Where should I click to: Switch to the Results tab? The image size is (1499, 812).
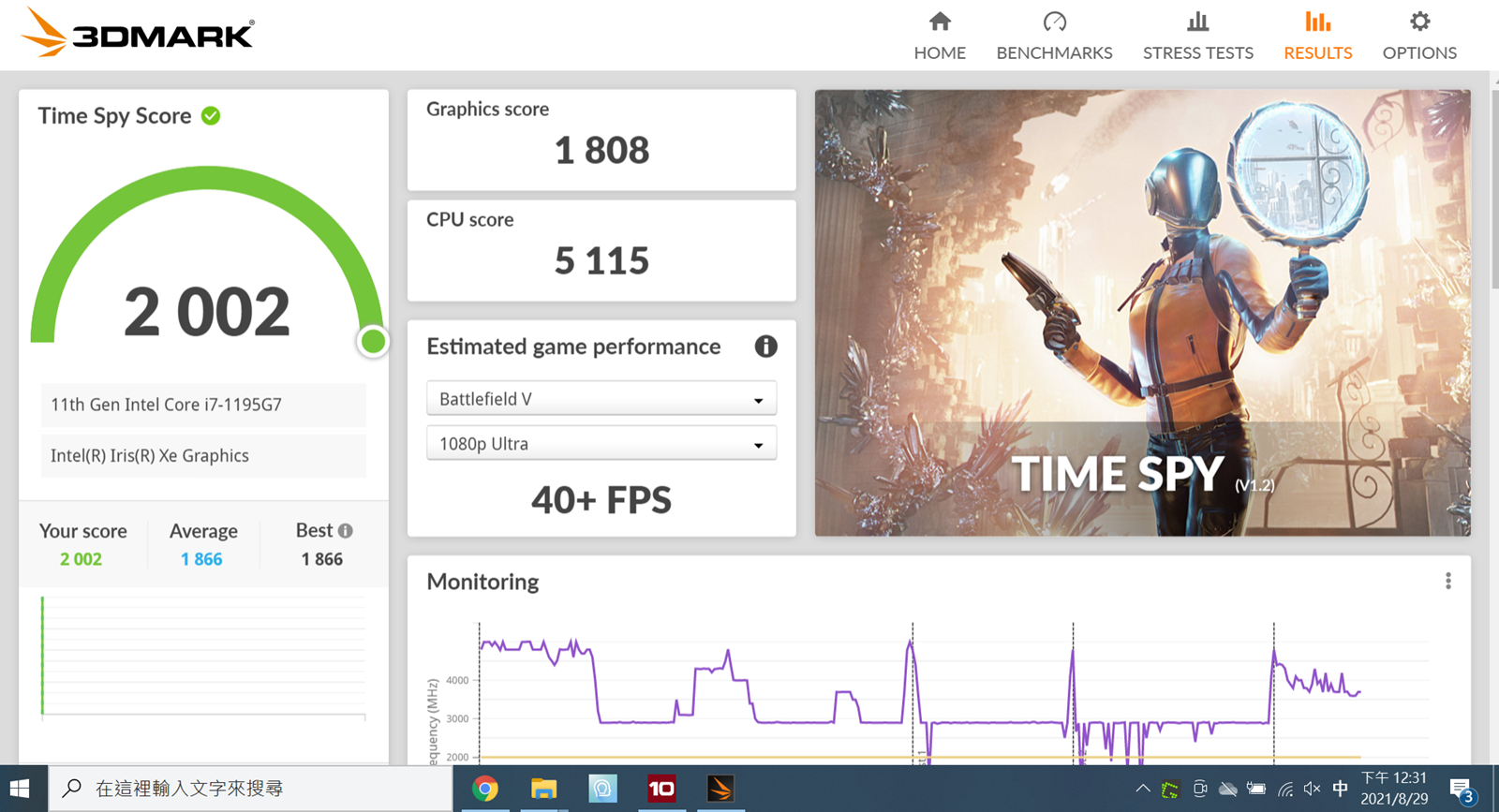[1317, 37]
